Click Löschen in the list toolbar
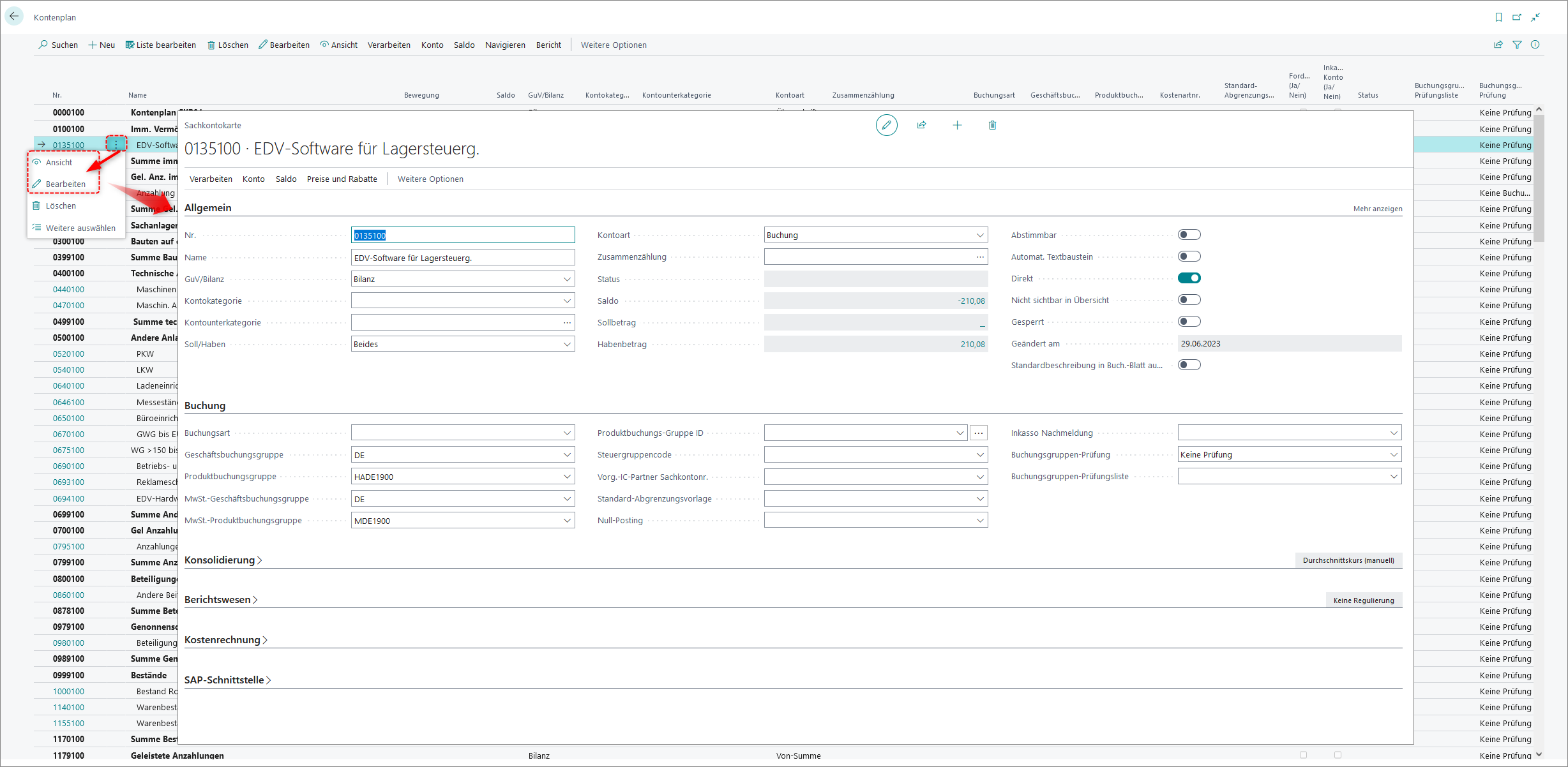The height and width of the screenshot is (767, 1568). pyautogui.click(x=228, y=45)
